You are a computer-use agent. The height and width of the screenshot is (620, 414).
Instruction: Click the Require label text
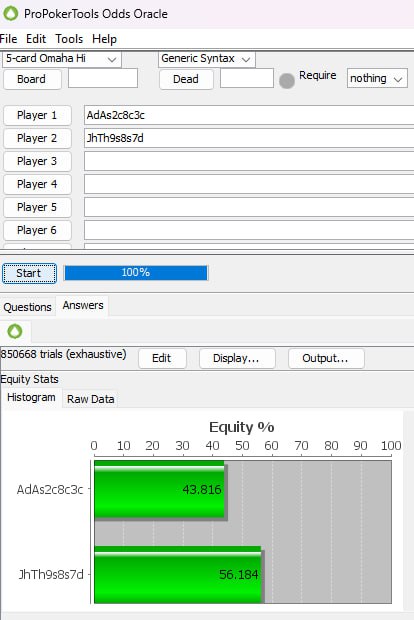point(318,75)
